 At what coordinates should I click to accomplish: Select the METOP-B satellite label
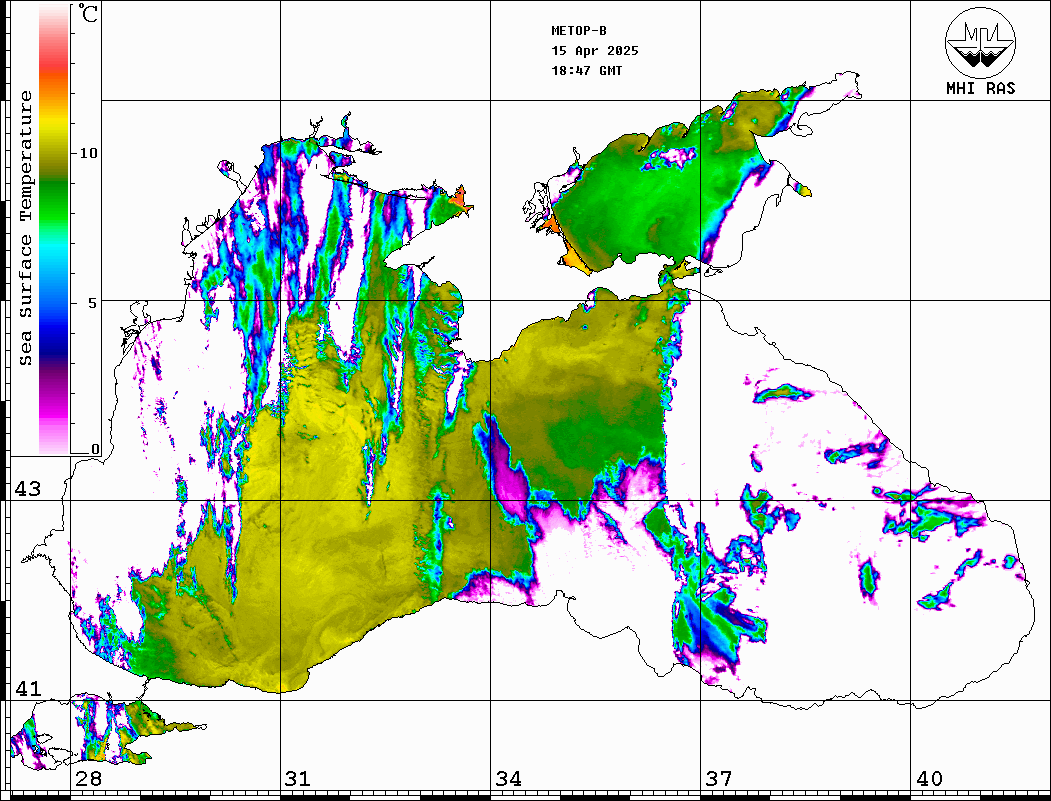pos(578,31)
